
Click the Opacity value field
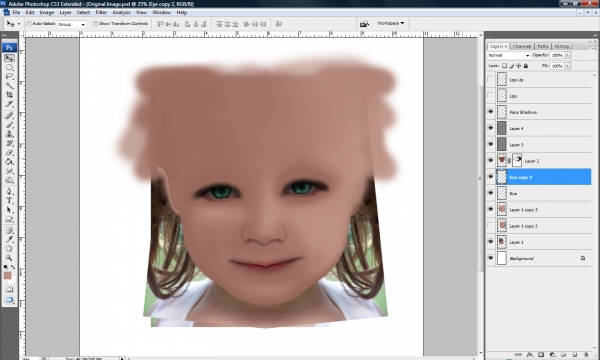(557, 55)
